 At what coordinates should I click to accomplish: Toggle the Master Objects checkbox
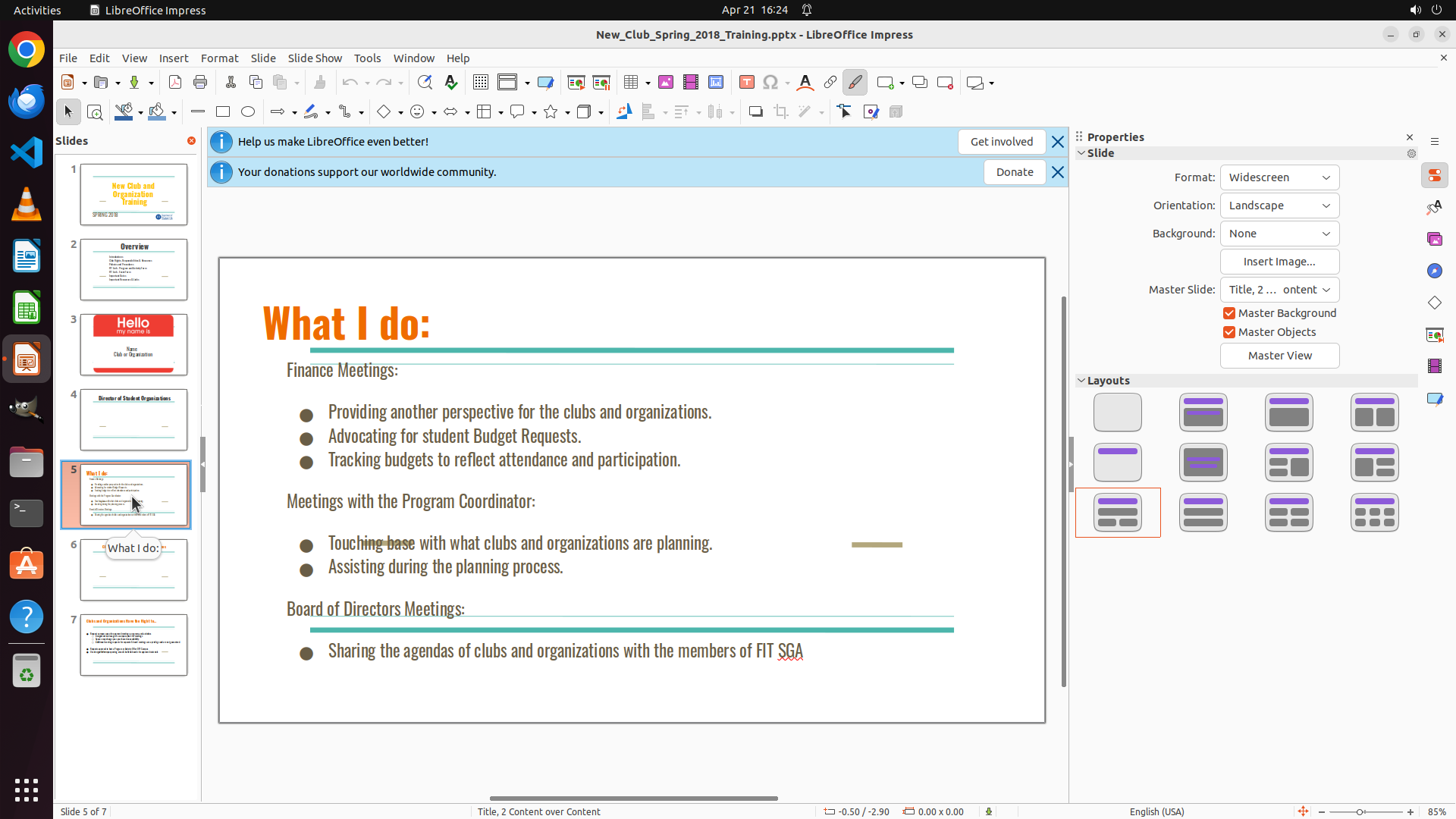(1229, 332)
